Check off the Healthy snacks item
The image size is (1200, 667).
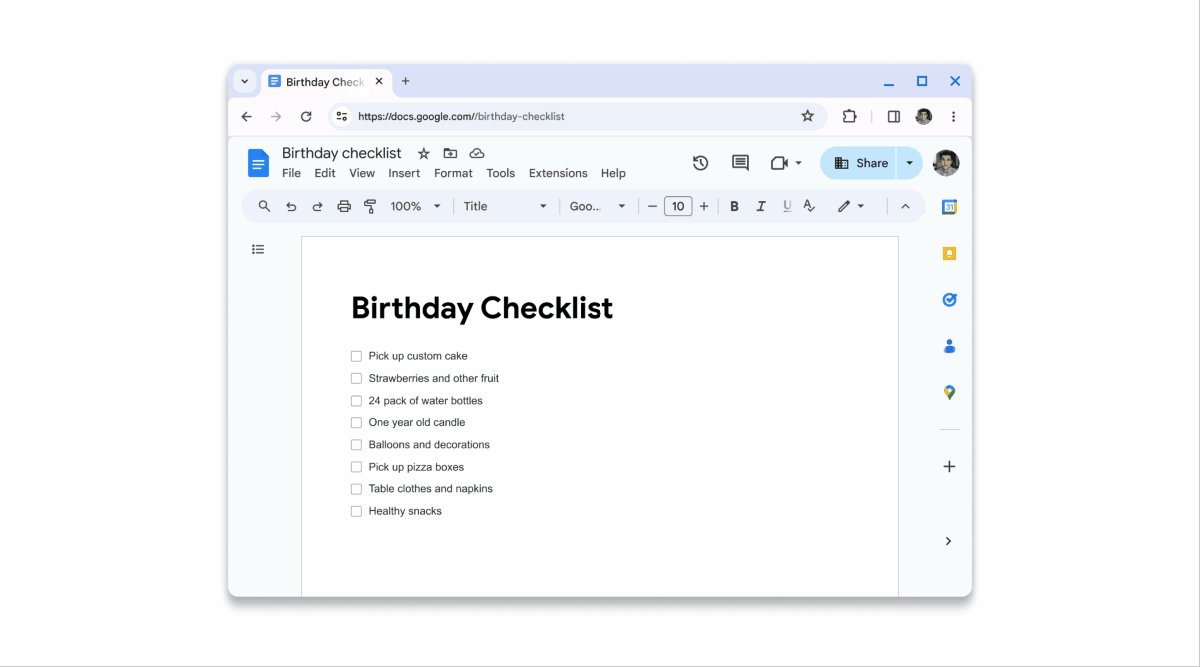click(x=356, y=511)
